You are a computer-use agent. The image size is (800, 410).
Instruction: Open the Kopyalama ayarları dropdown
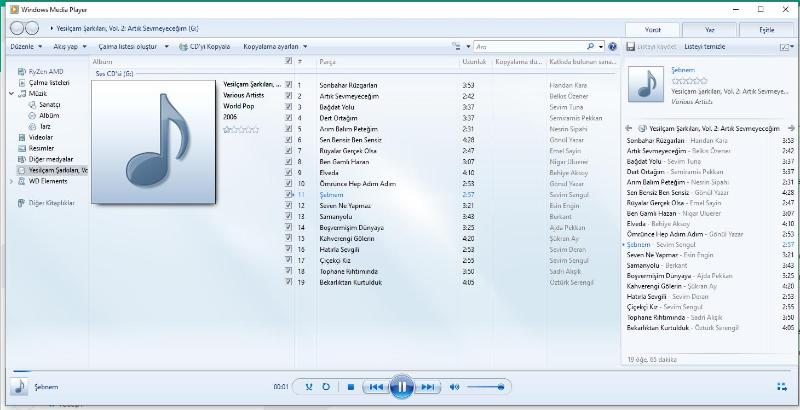click(275, 46)
